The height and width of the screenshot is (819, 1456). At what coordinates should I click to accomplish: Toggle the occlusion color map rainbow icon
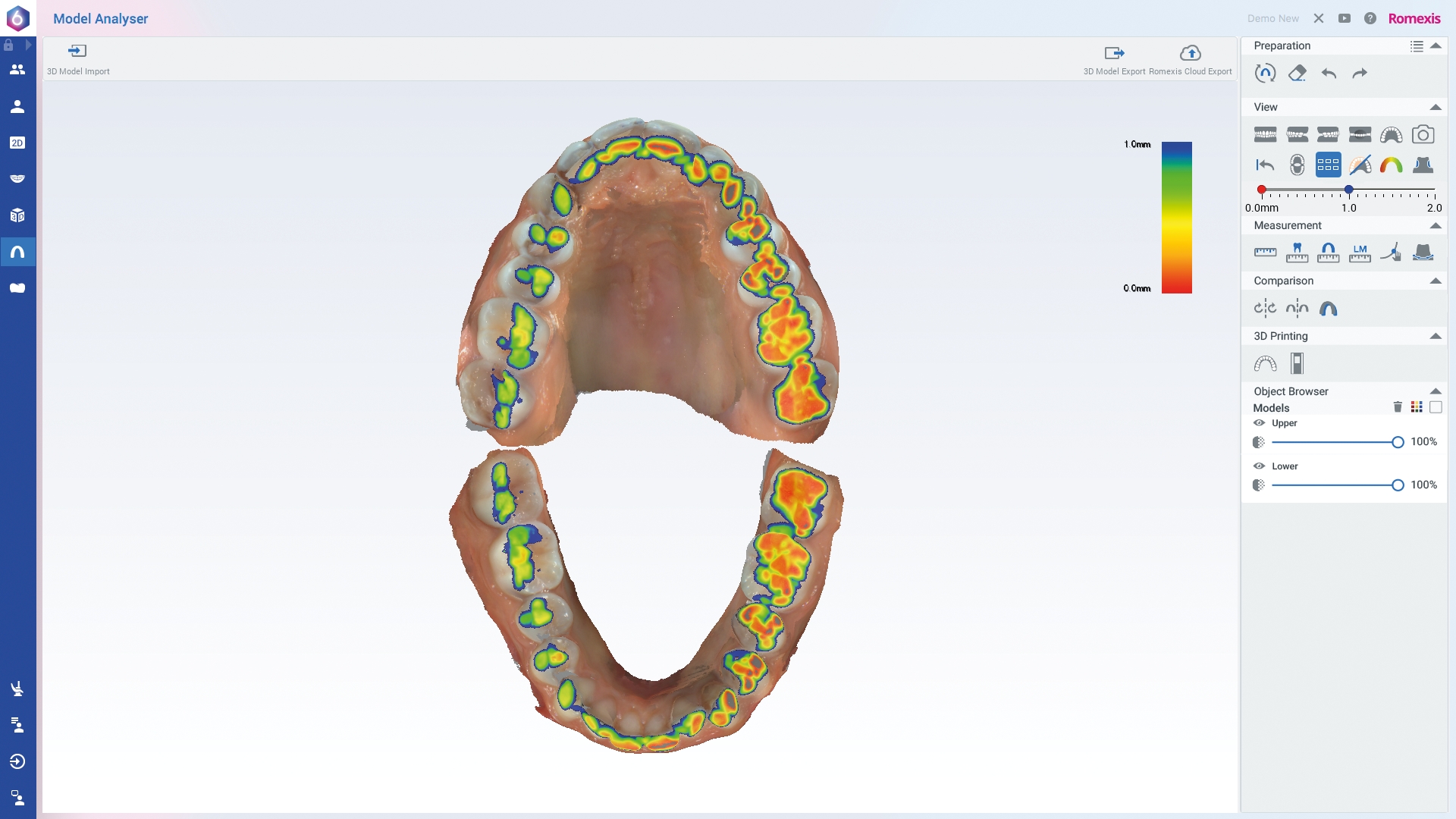coord(1391,165)
